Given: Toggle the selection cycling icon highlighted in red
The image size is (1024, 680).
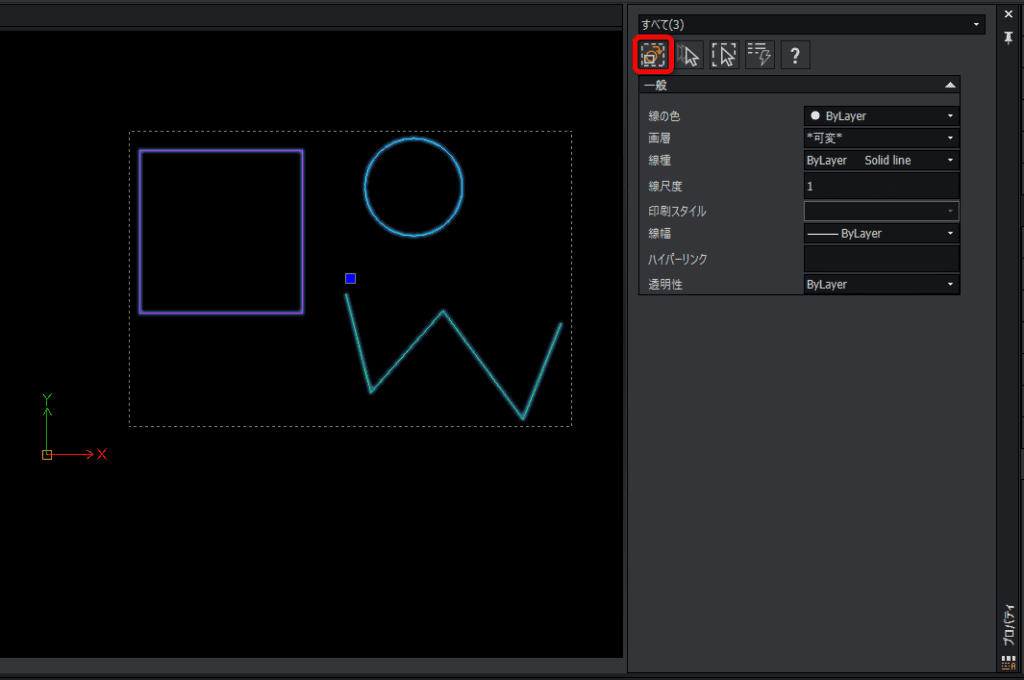Looking at the screenshot, I should coord(653,55).
